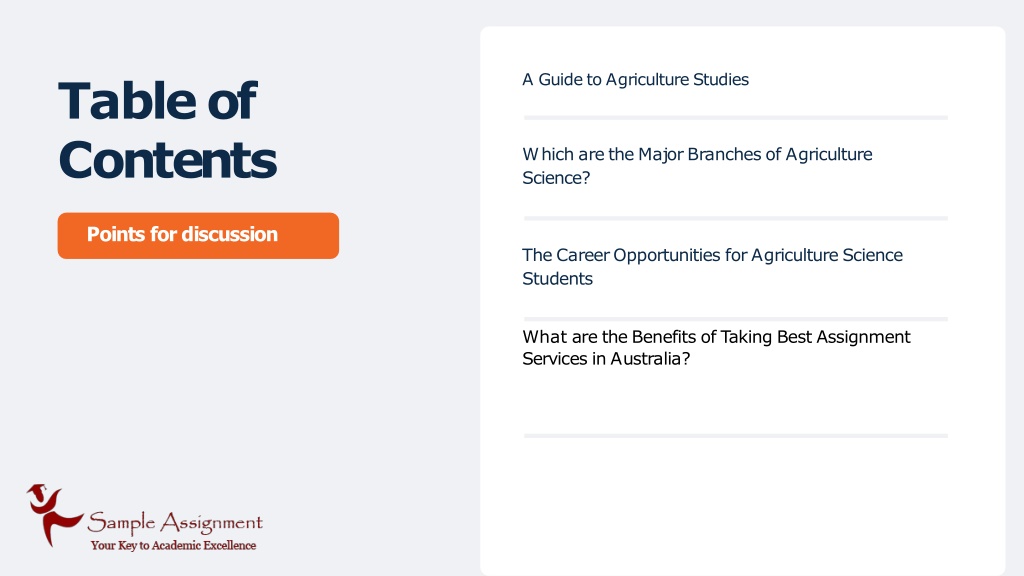Click empty white area below last divider
The height and width of the screenshot is (576, 1024).
742,506
